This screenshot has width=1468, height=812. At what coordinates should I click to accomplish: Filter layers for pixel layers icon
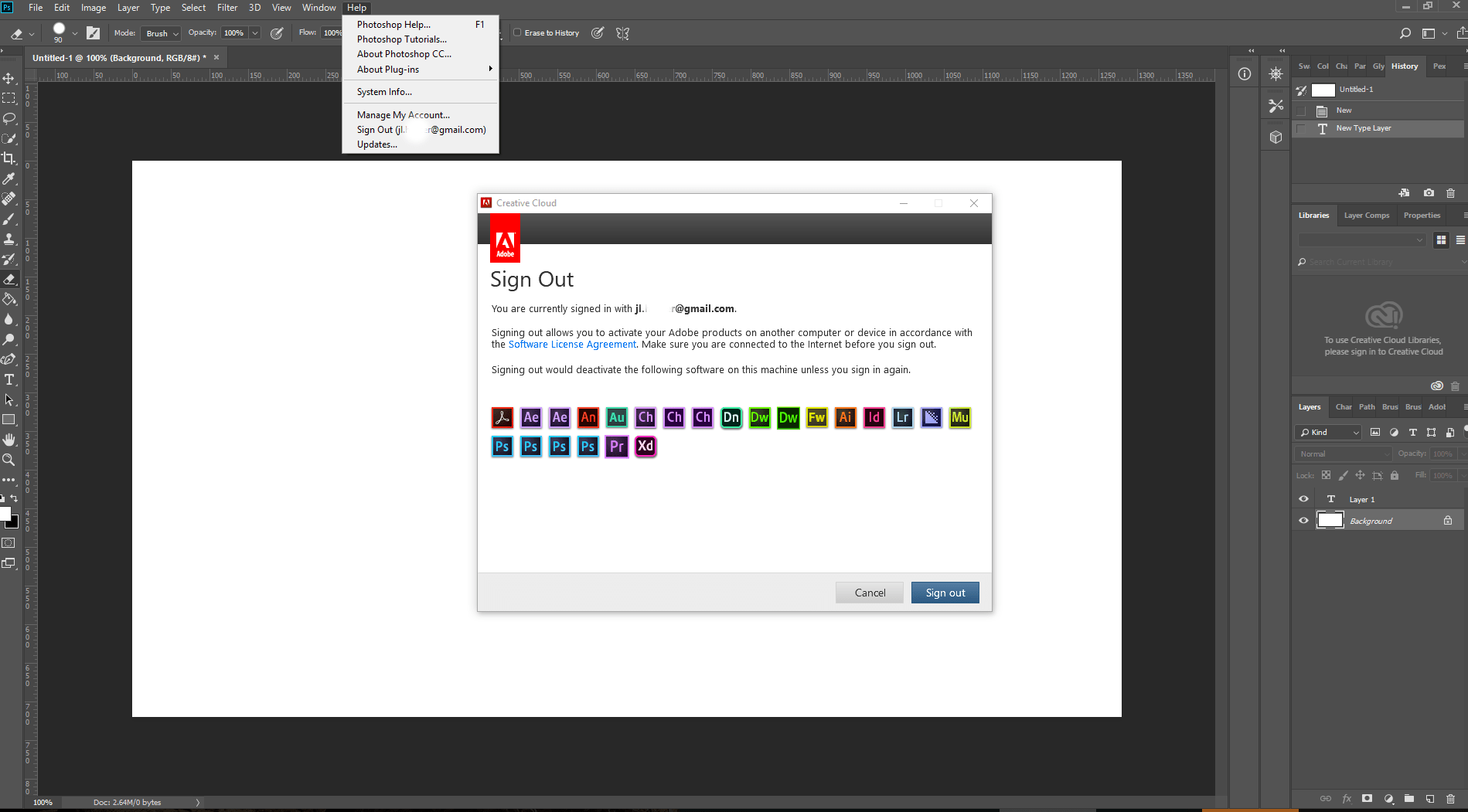[x=1375, y=433]
